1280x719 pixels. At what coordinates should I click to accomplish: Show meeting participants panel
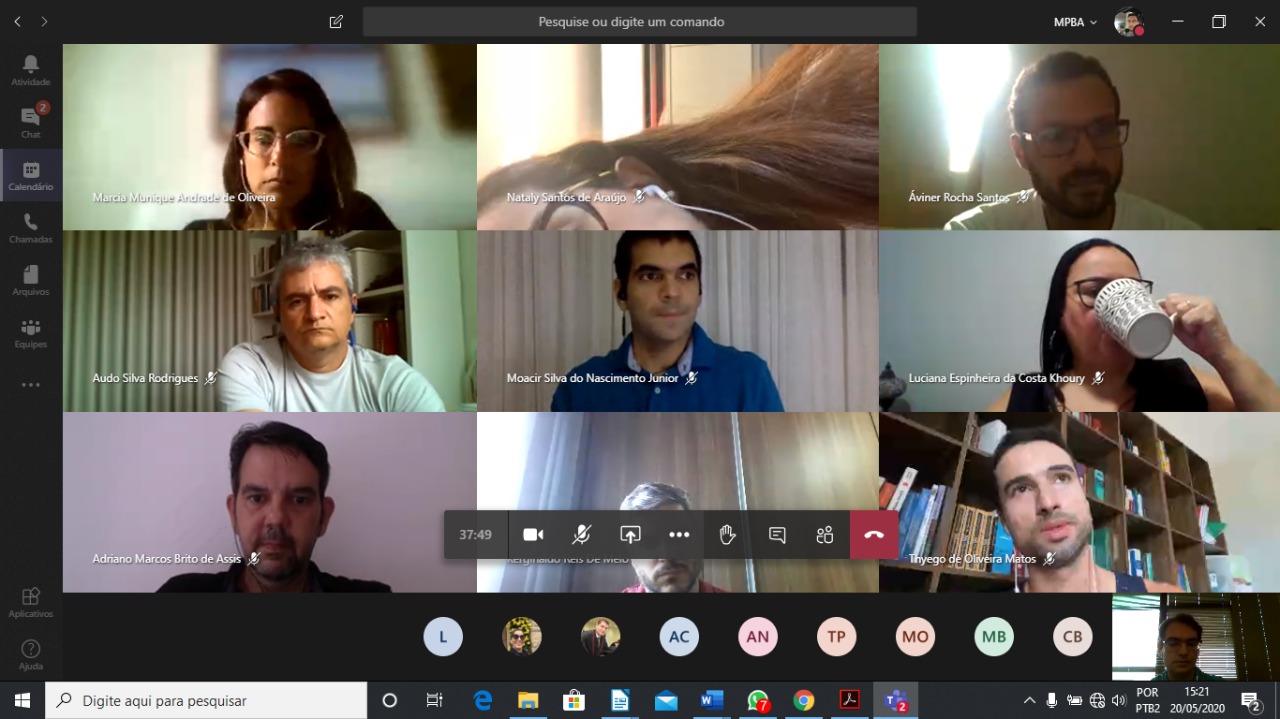coord(824,535)
